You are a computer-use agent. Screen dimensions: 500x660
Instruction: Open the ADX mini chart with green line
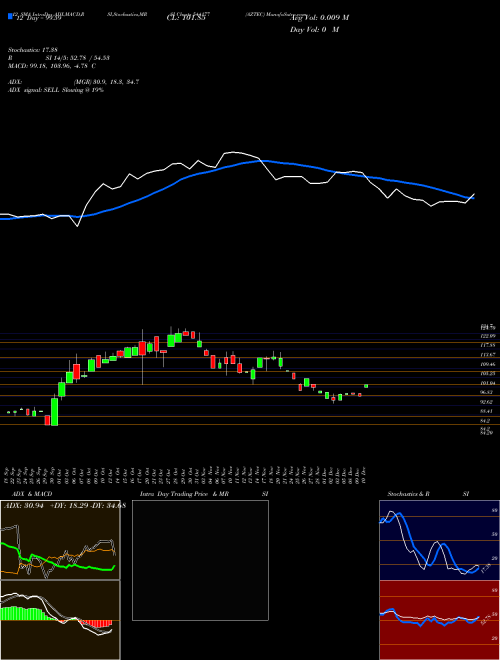60,540
